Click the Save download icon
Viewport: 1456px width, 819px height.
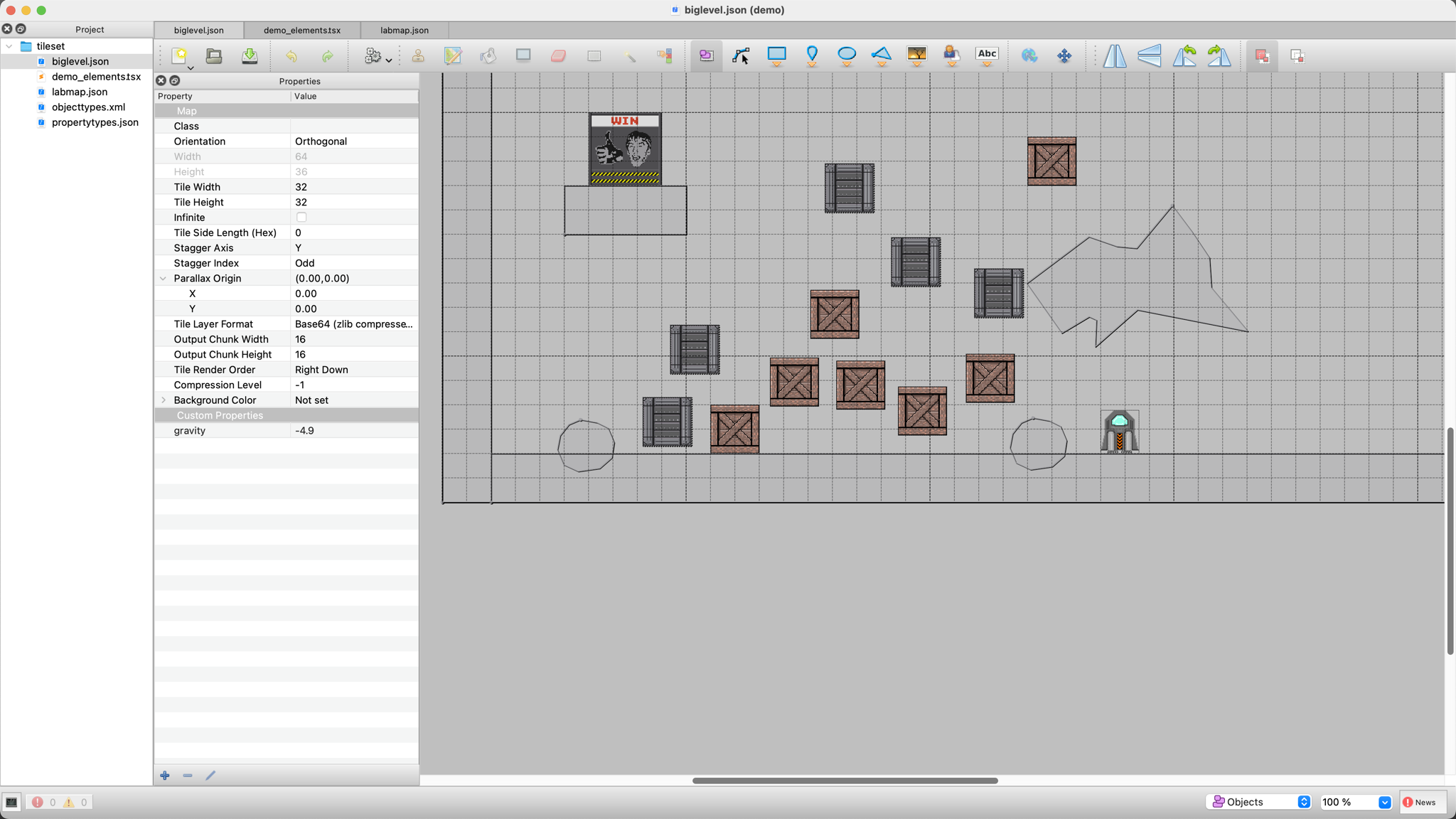tap(250, 55)
